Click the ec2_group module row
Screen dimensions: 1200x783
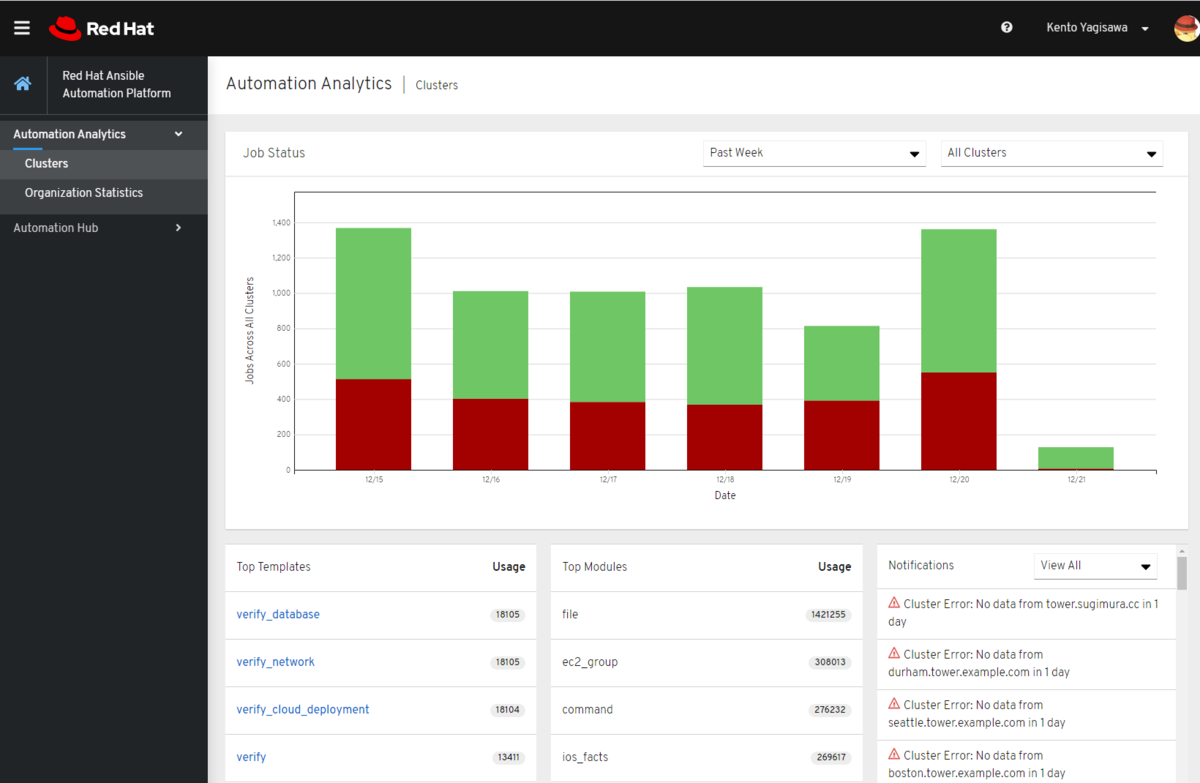[706, 662]
